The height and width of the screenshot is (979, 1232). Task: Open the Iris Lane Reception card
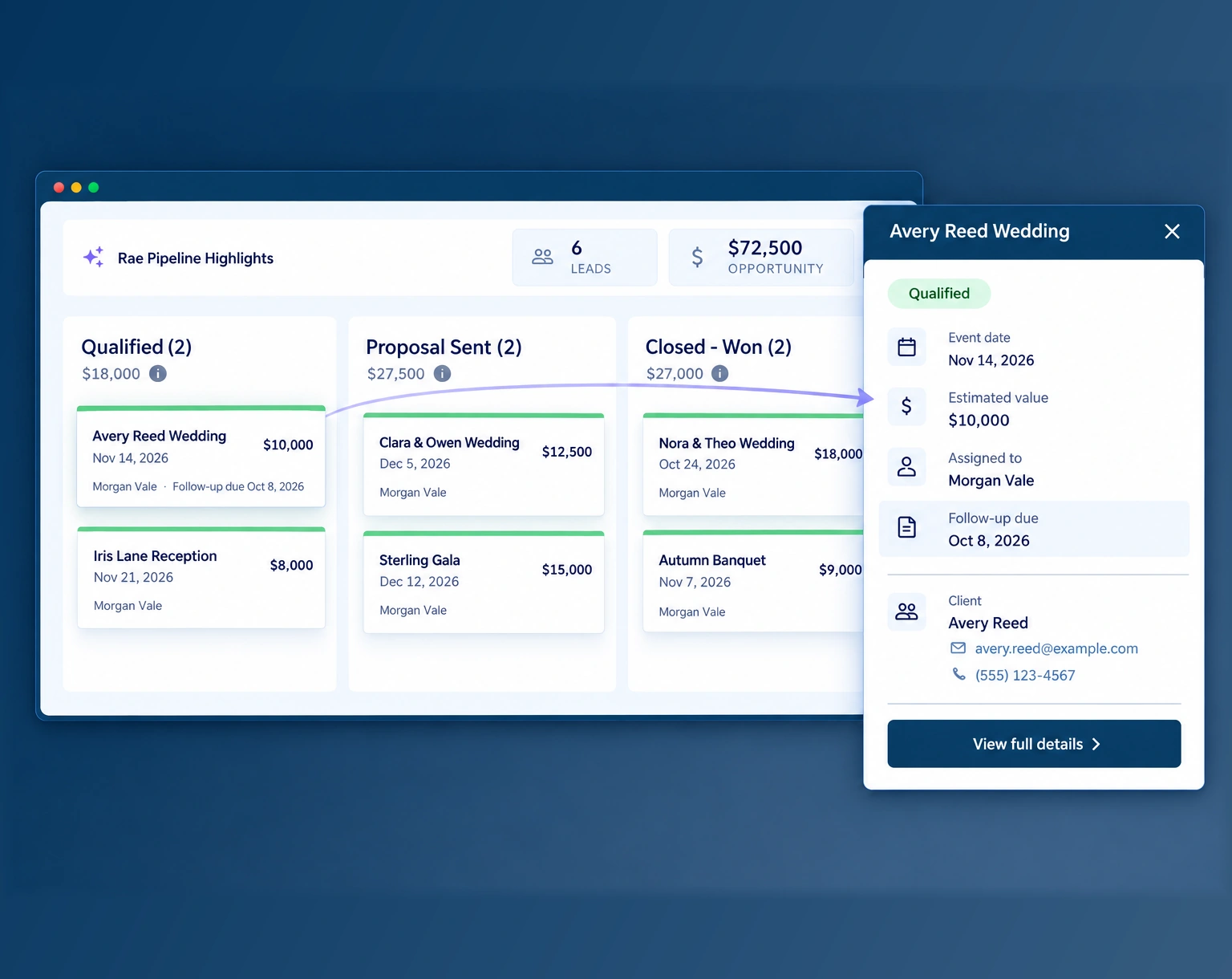[201, 578]
